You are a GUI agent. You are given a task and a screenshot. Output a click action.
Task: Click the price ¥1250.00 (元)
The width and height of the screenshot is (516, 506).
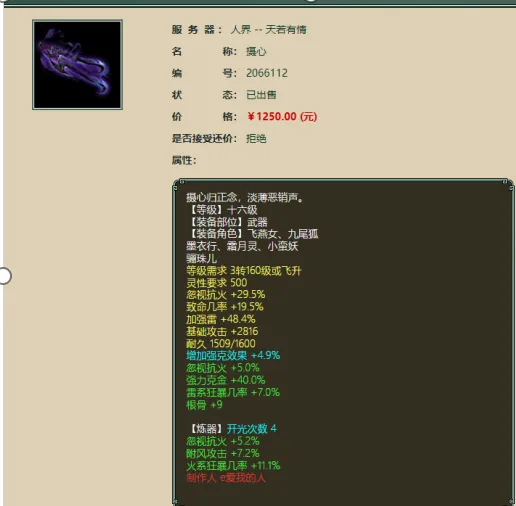(x=282, y=116)
